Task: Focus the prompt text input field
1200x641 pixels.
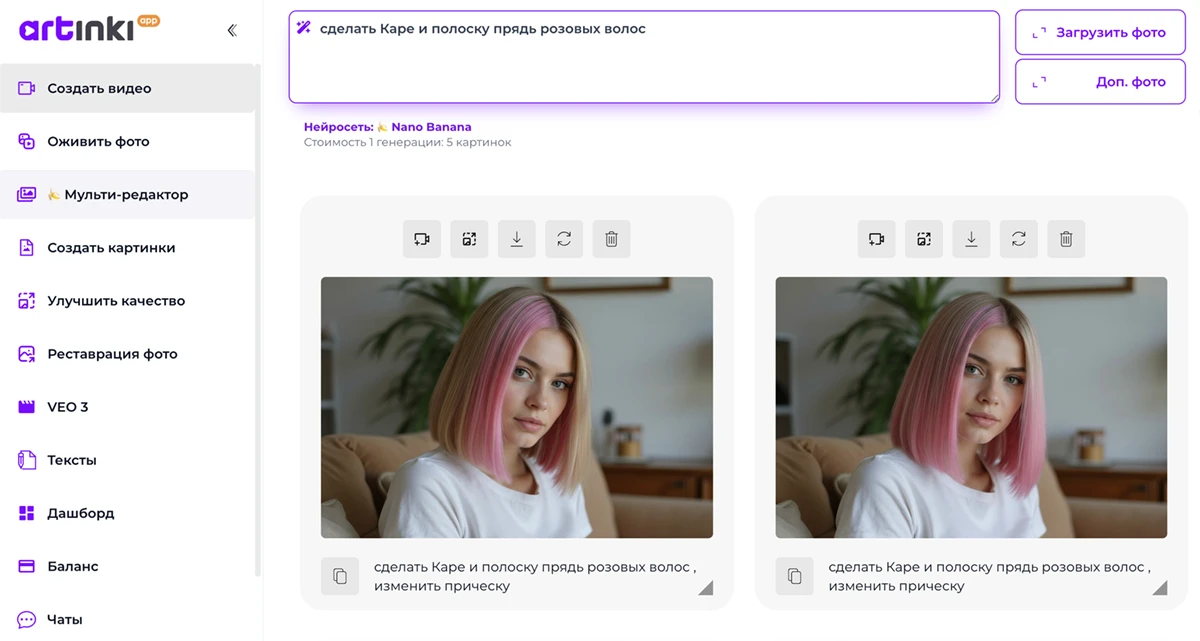Action: (644, 60)
